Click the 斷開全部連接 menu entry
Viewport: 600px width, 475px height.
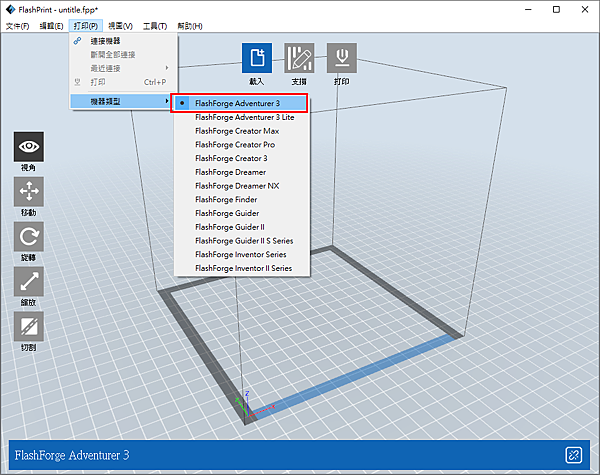123,55
